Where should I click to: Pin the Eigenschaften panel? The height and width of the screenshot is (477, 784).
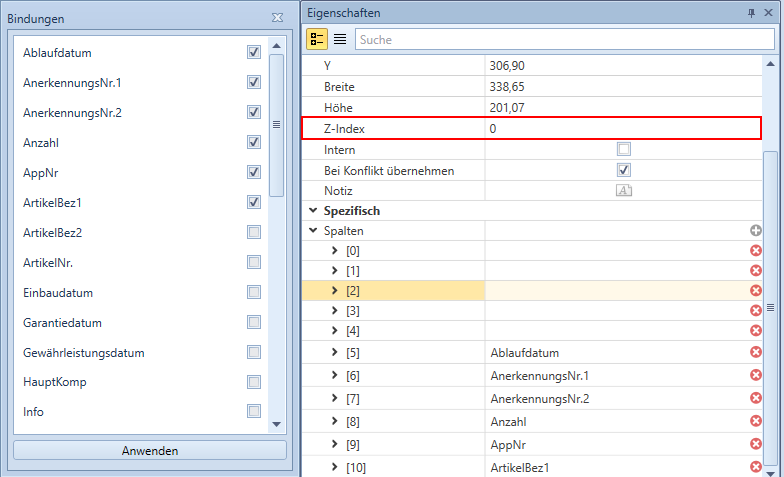pos(751,13)
